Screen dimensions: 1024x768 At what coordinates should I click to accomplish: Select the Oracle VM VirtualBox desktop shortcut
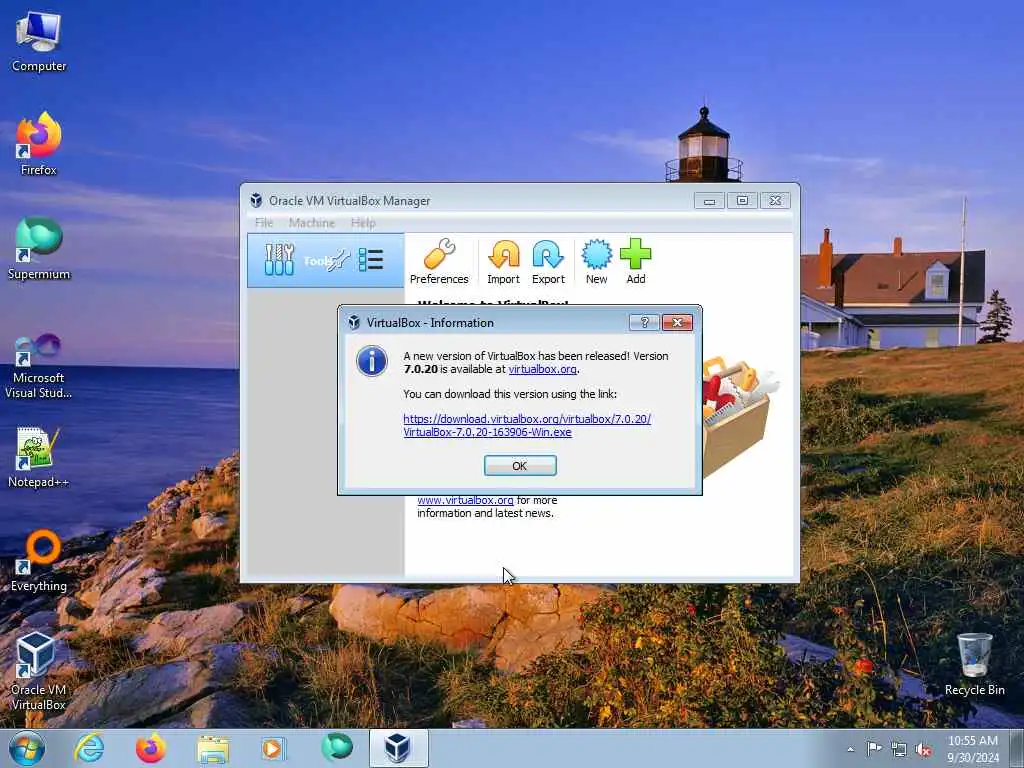coord(39,671)
